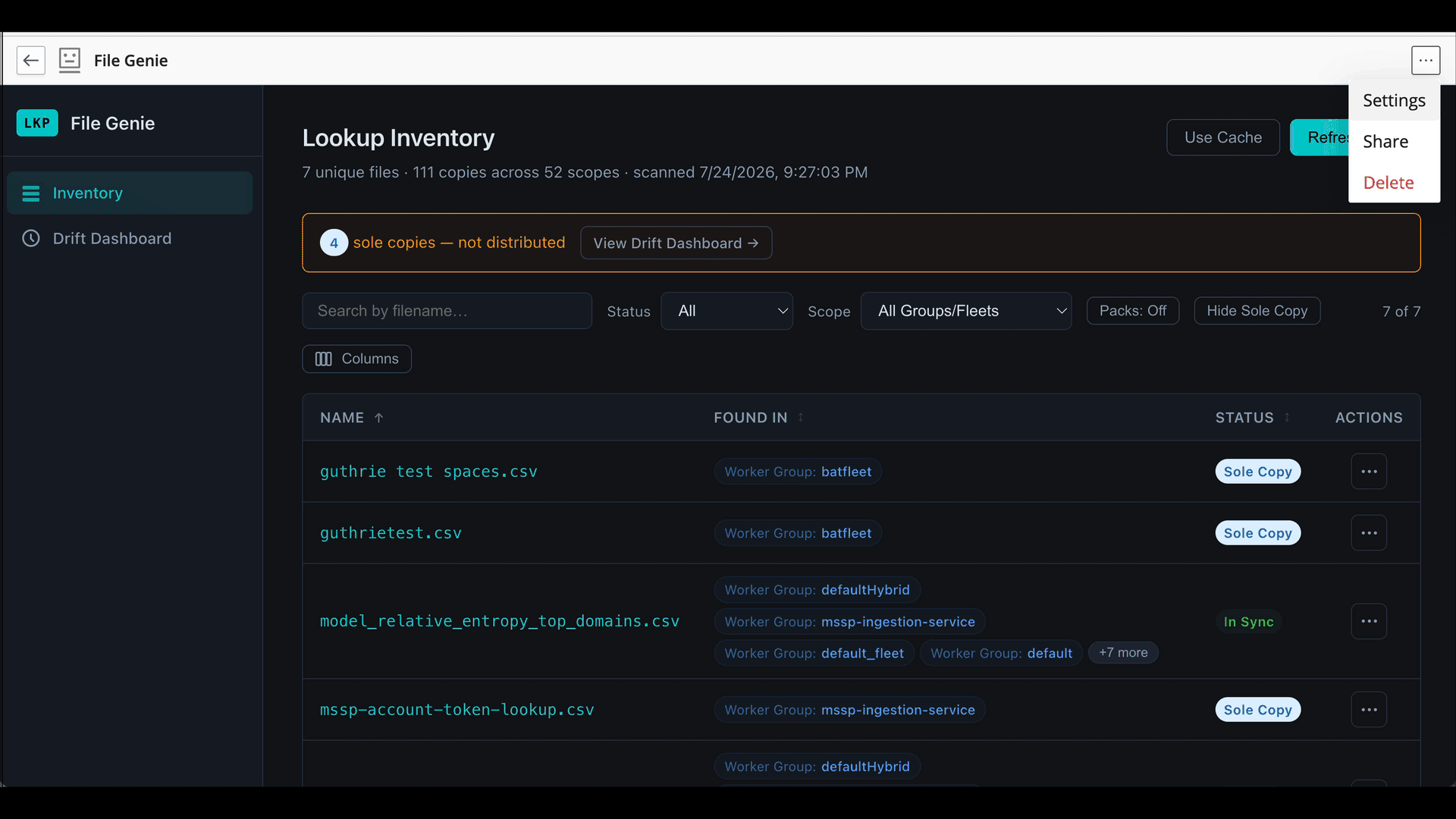Open the Columns chooser button
Screen dimensions: 1456x819
pos(357,359)
